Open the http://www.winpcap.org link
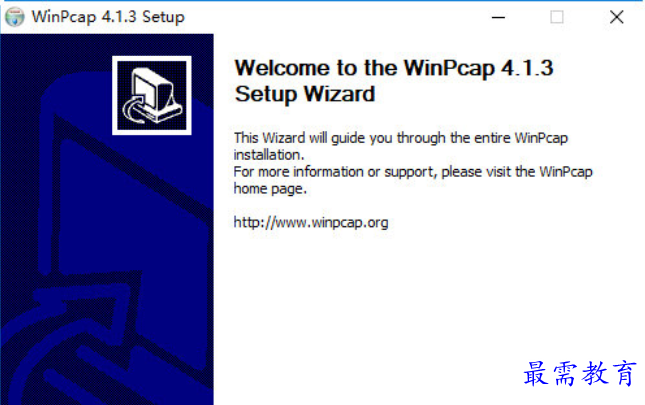This screenshot has width=645, height=405. click(x=311, y=222)
